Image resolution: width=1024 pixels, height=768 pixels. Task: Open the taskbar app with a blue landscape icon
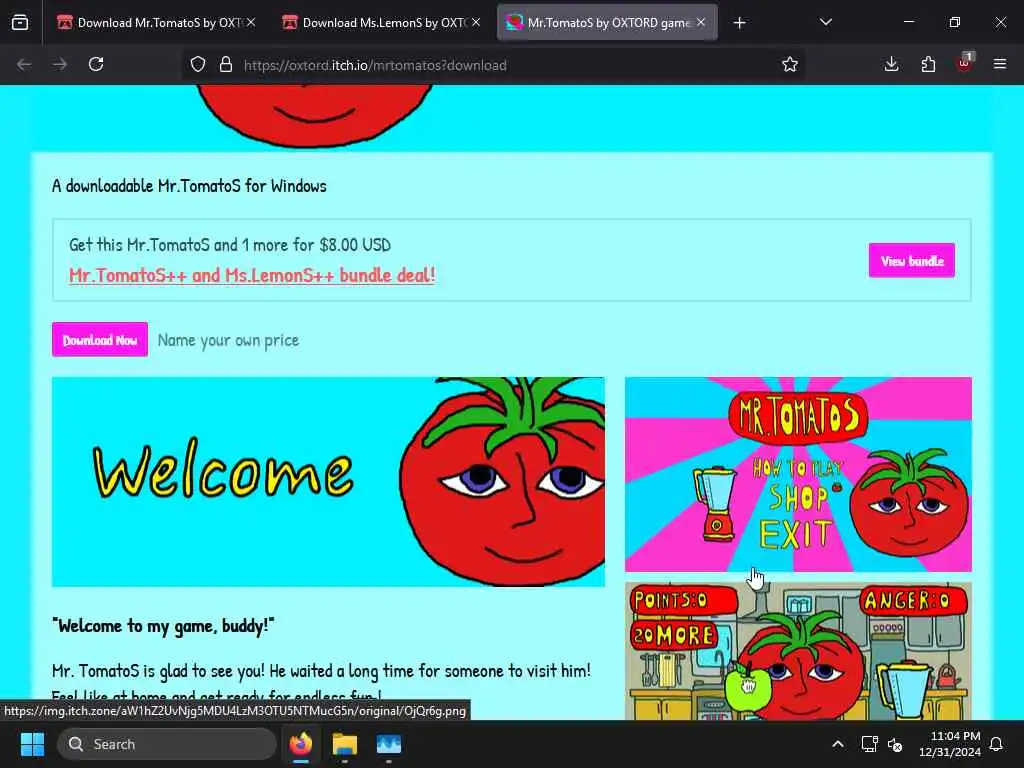(389, 744)
